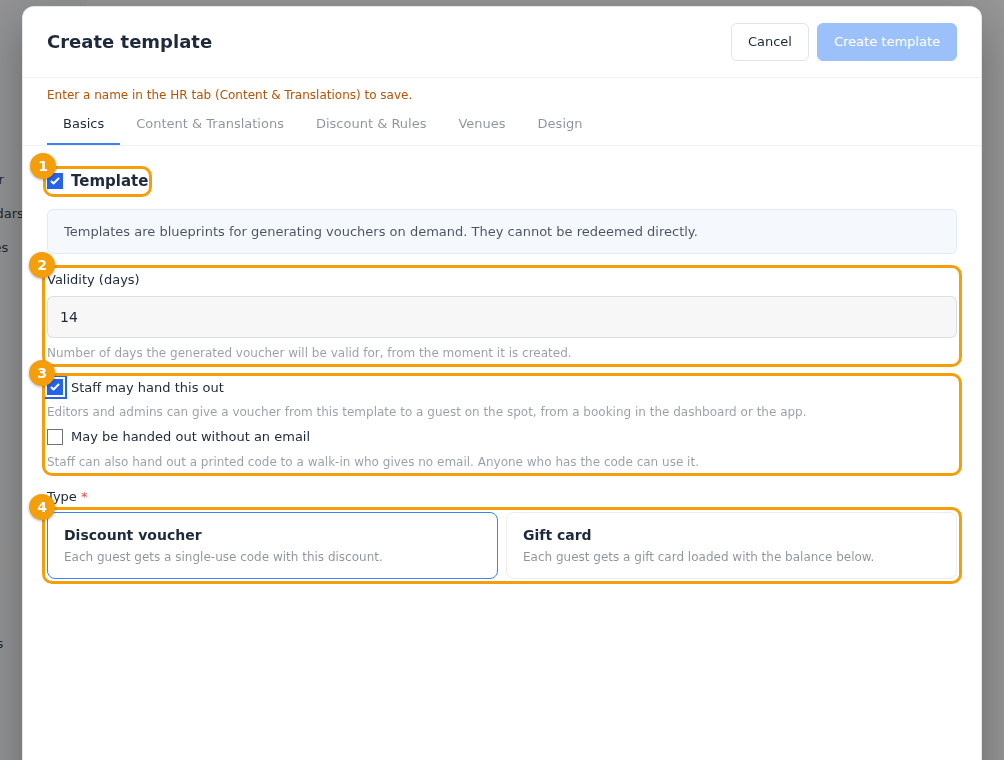The image size is (1004, 760).
Task: Choose the Discount voucher type card
Action: pos(272,546)
